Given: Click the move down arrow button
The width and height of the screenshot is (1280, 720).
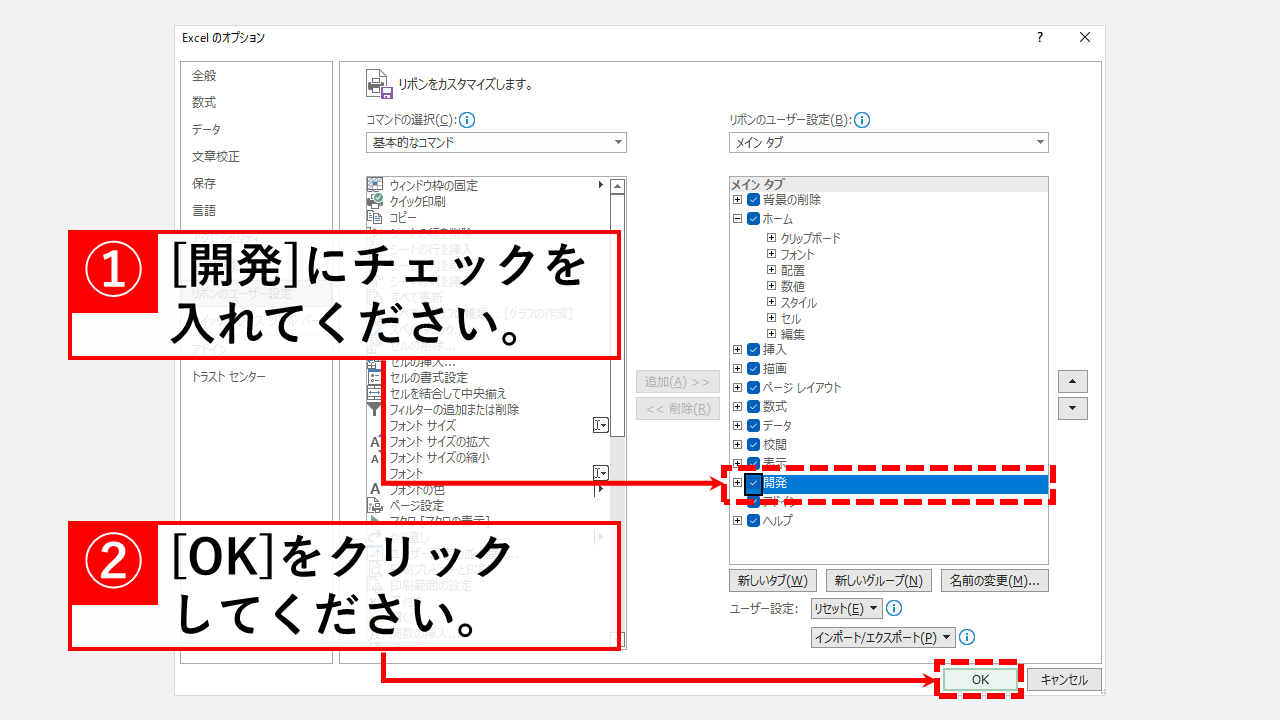Looking at the screenshot, I should [1073, 408].
